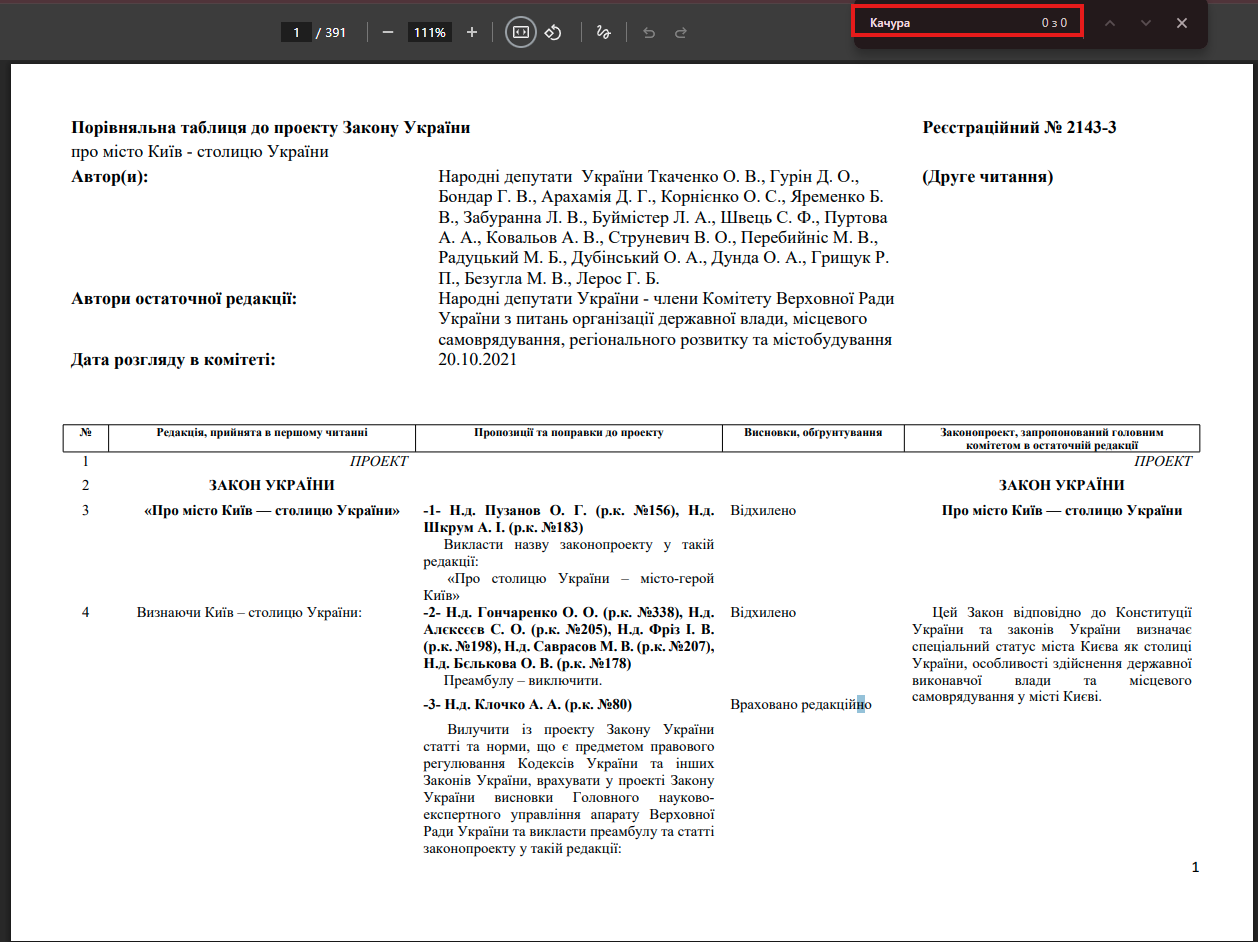Screen dimensions: 1258x942
Task: Click "Відхилено" next to amendment -2-
Action: [764, 612]
